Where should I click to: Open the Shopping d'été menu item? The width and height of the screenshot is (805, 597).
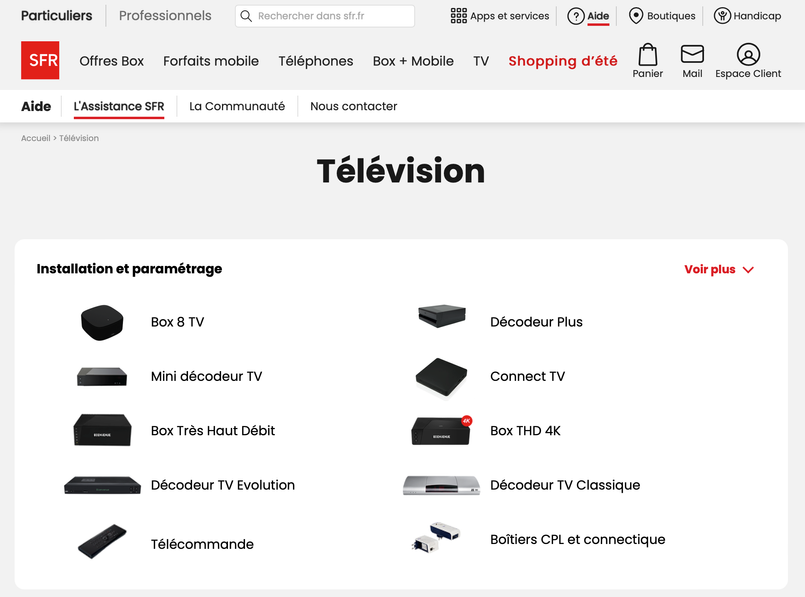[x=562, y=61]
